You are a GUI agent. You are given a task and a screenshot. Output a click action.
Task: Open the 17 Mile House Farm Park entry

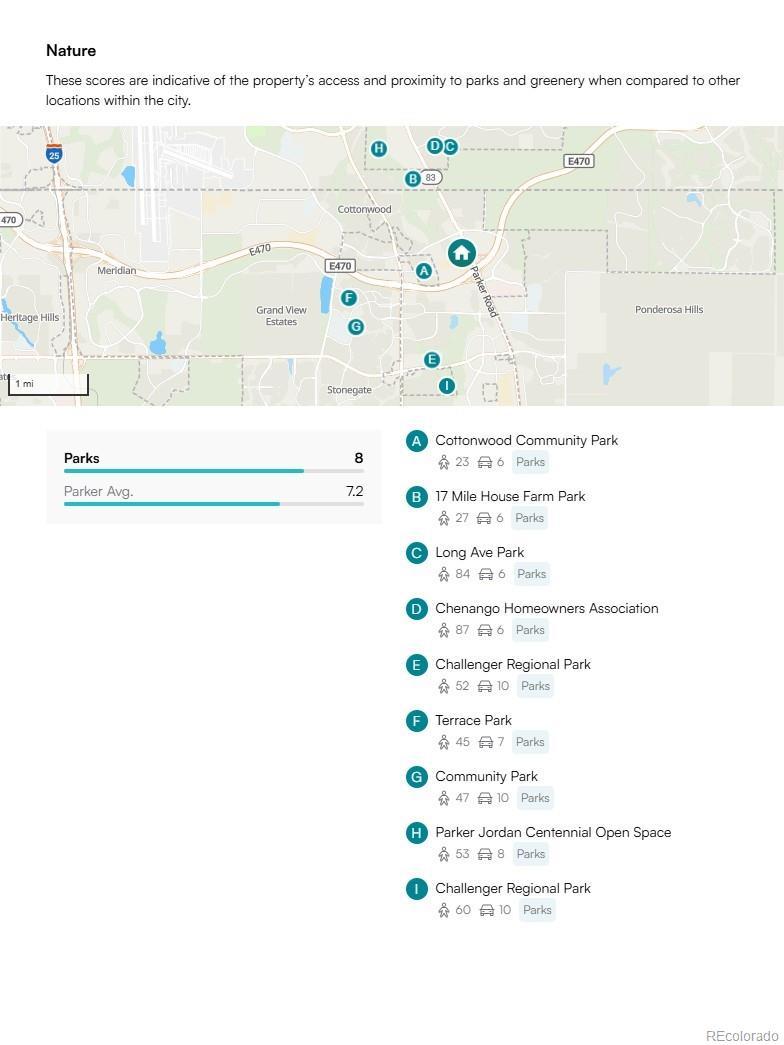510,496
